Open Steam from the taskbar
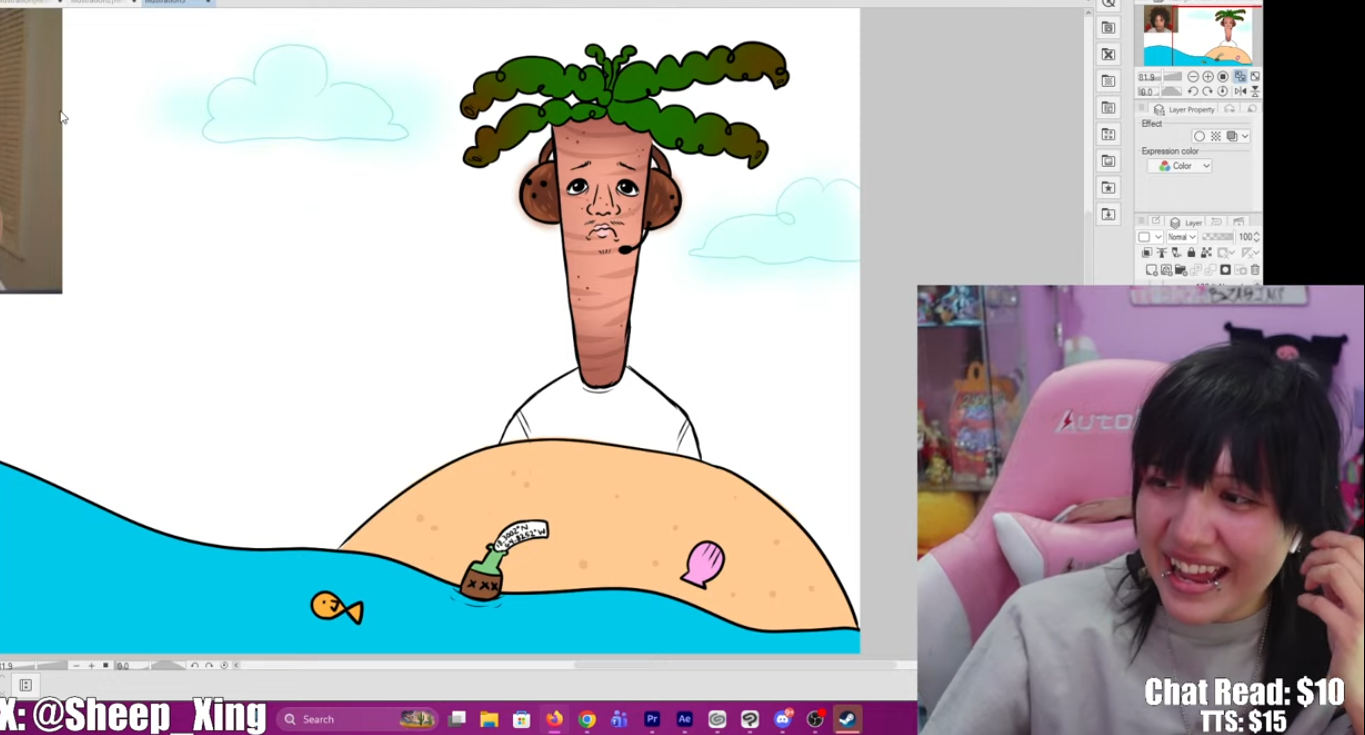1365x735 pixels. coord(847,719)
